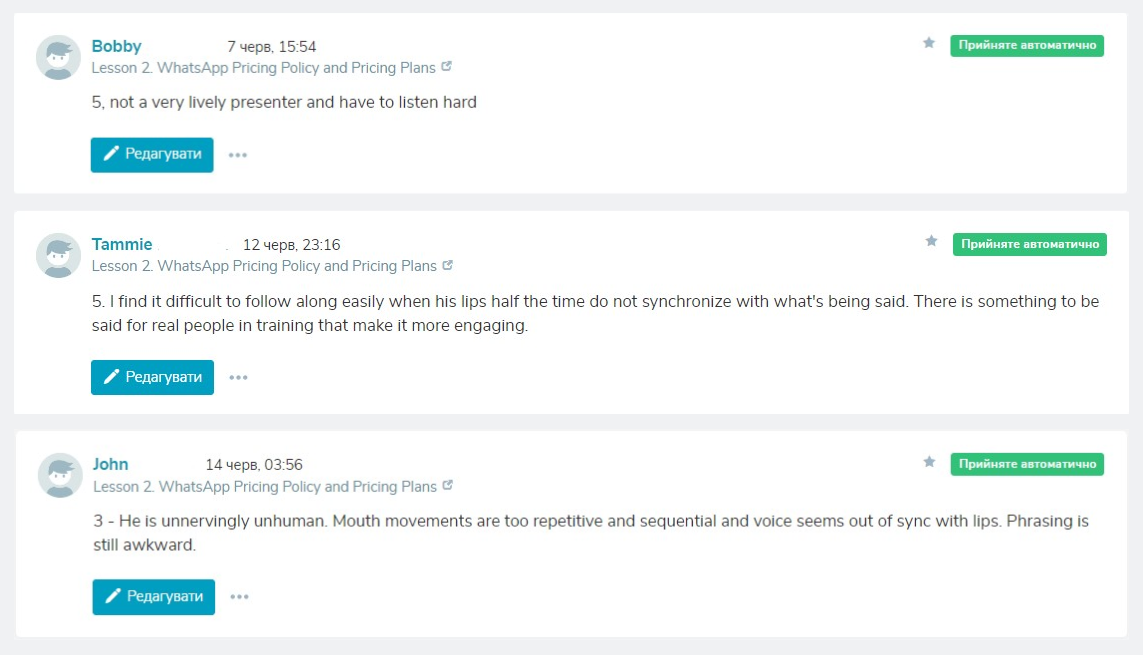The width and height of the screenshot is (1143, 655).
Task: Open Lesson 2 link under Bobby's name
Action: pos(263,68)
